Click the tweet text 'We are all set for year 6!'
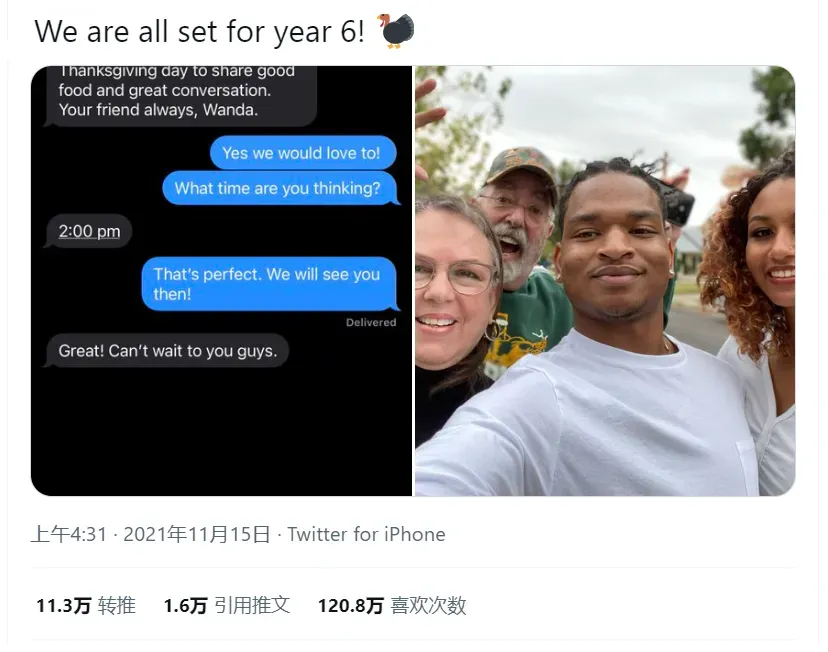 [199, 31]
